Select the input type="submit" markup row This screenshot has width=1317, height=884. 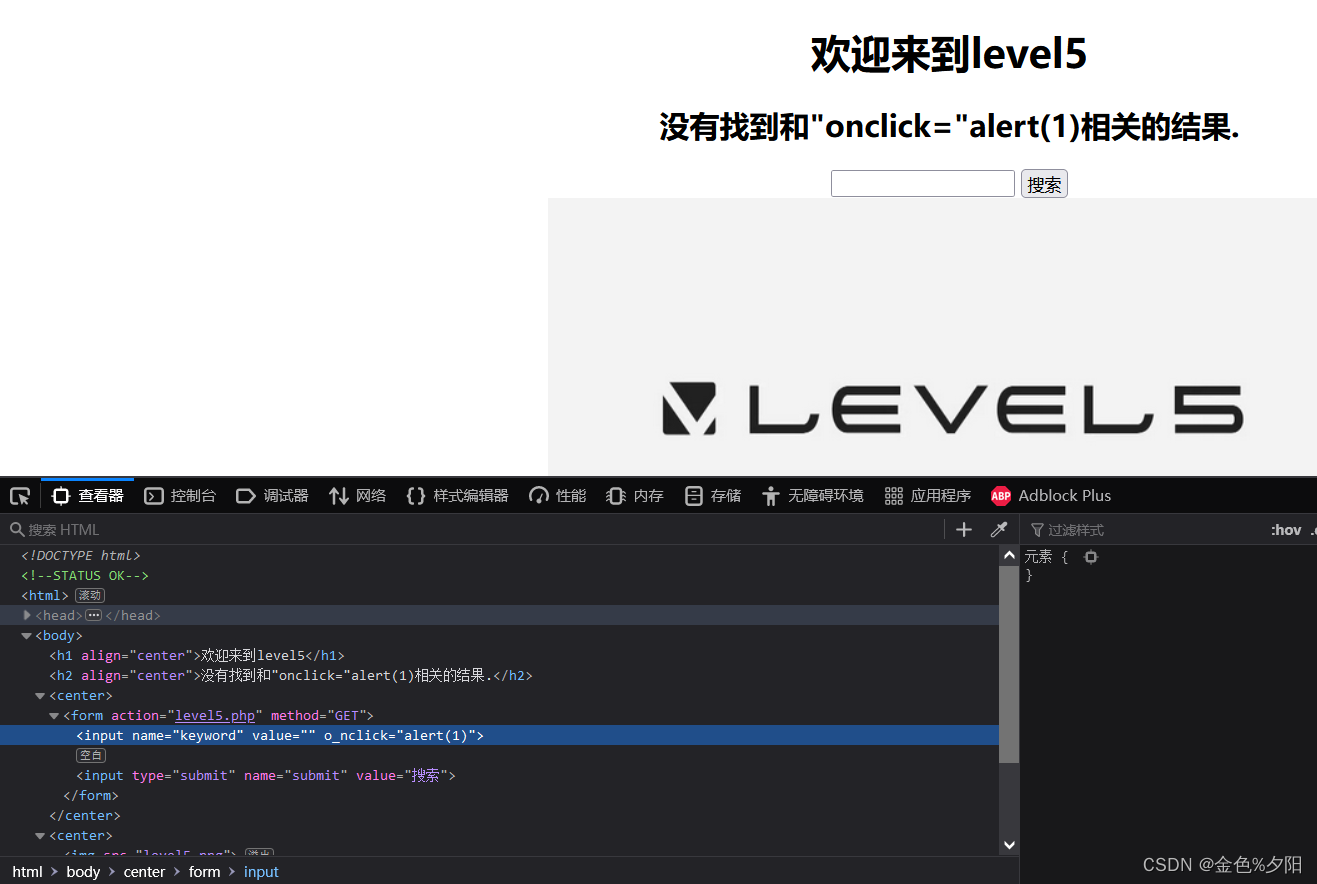pos(499,775)
